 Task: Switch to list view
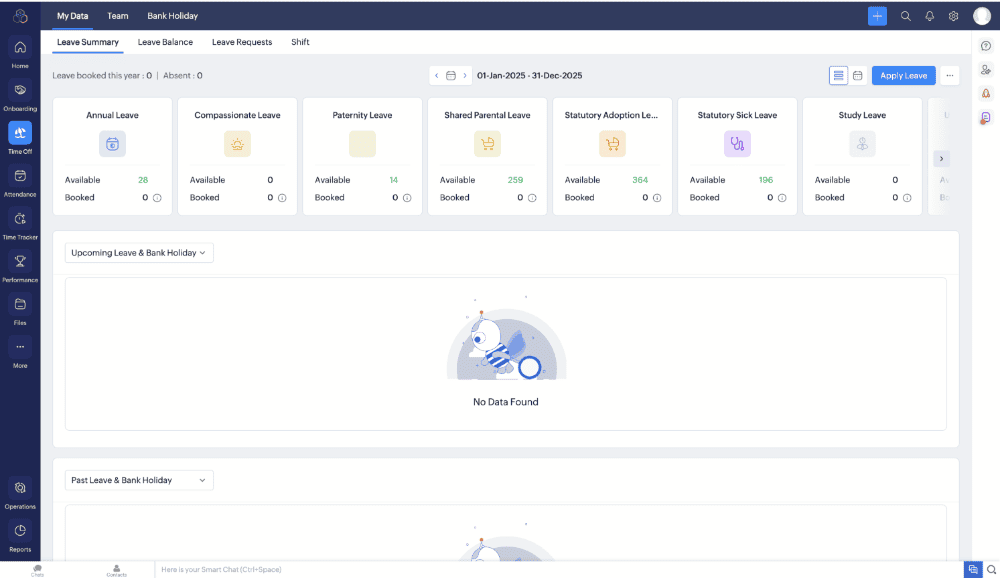(838, 75)
